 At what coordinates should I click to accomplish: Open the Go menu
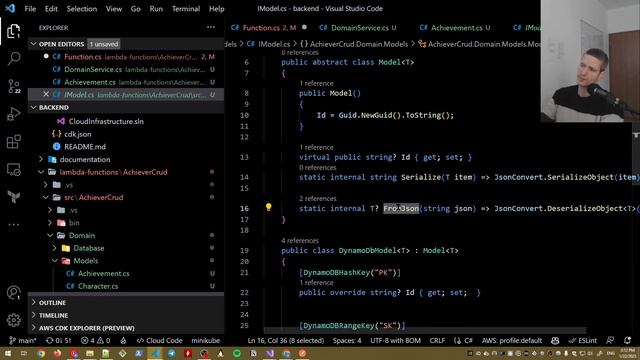136,9
